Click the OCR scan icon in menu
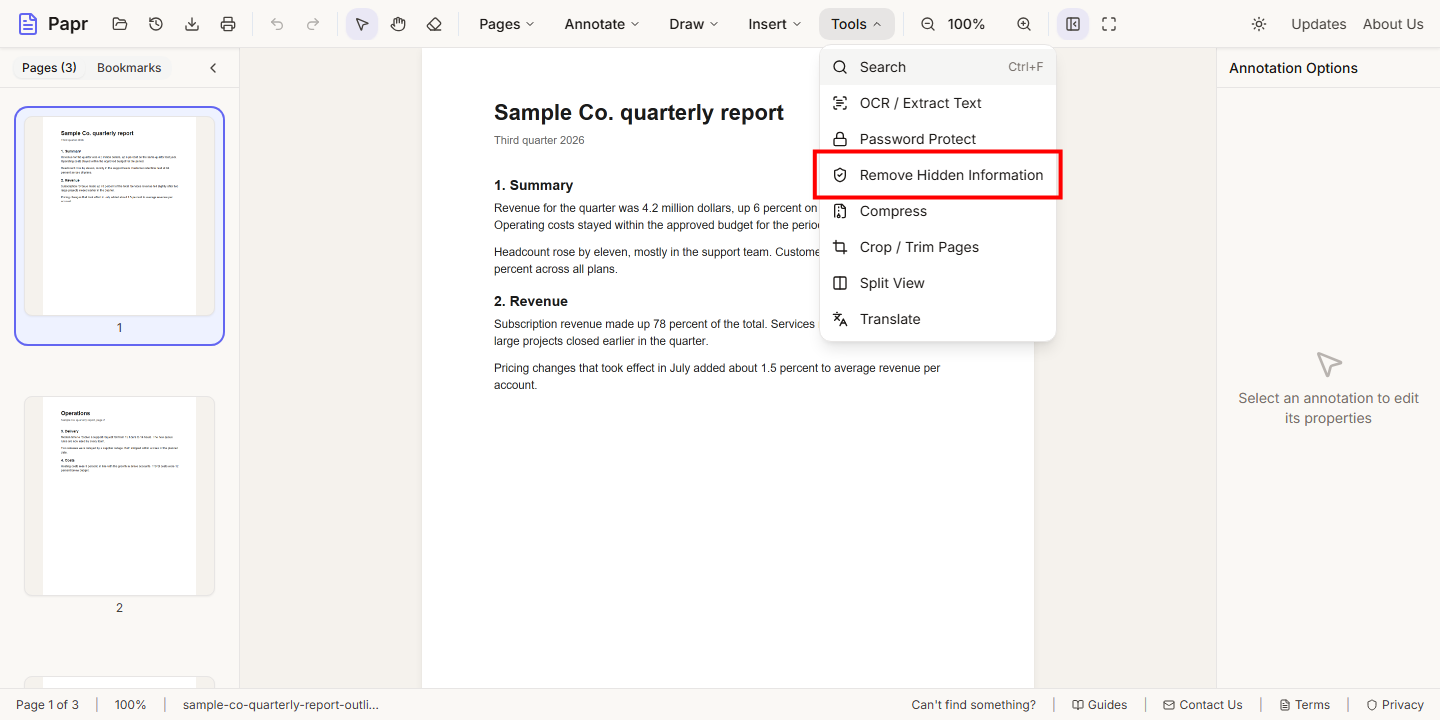This screenshot has width=1440, height=720. click(x=840, y=103)
